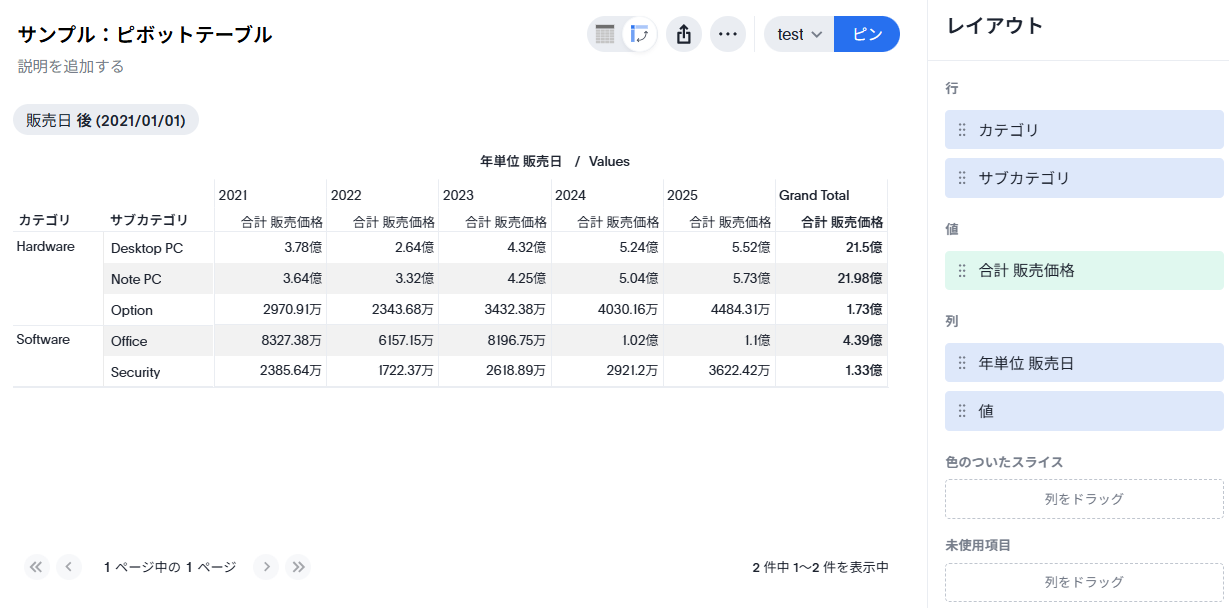The width and height of the screenshot is (1229, 608).
Task: Click drag handle of カテゴリ row field
Action: click(962, 130)
